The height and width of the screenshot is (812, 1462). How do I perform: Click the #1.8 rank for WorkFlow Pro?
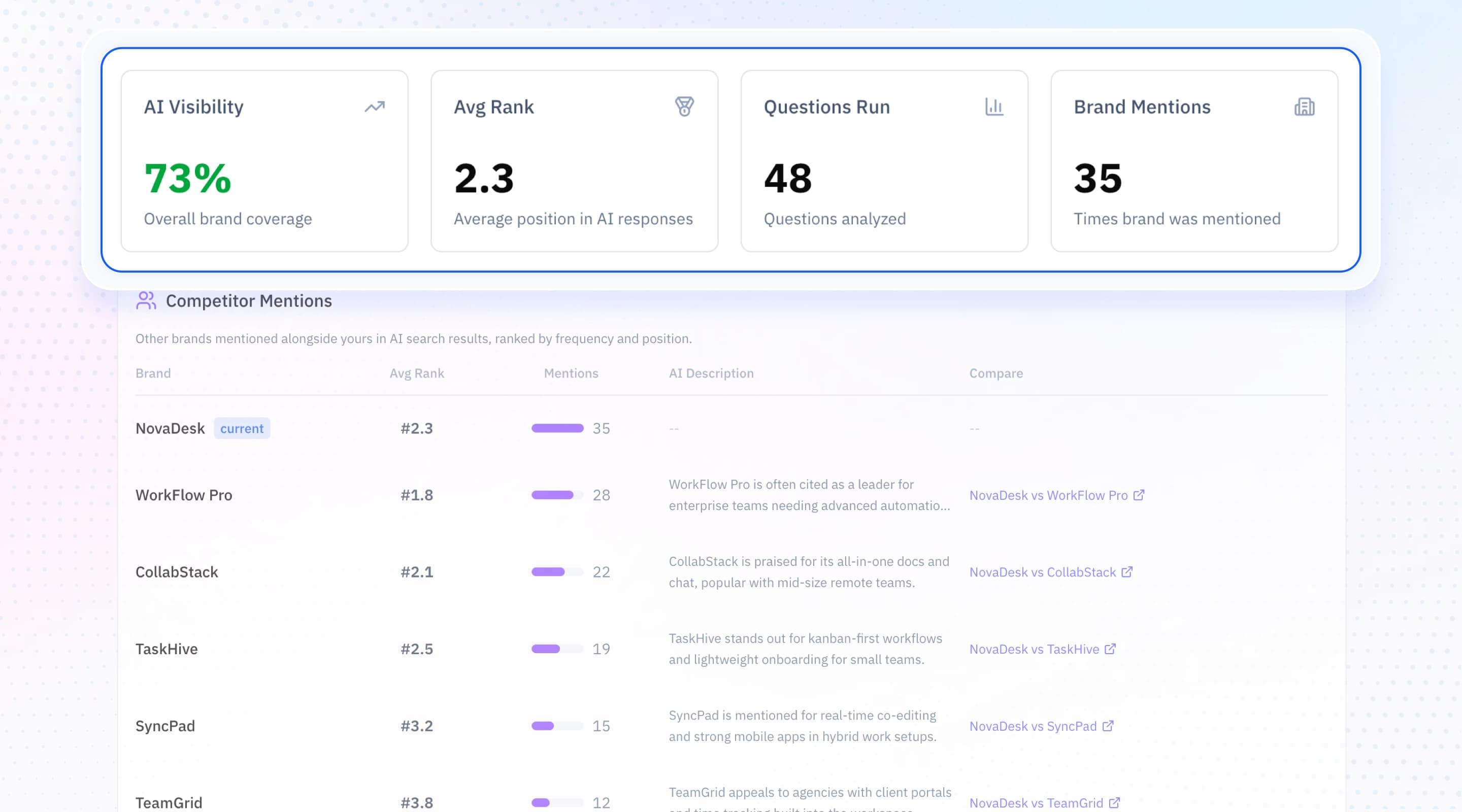pos(417,495)
